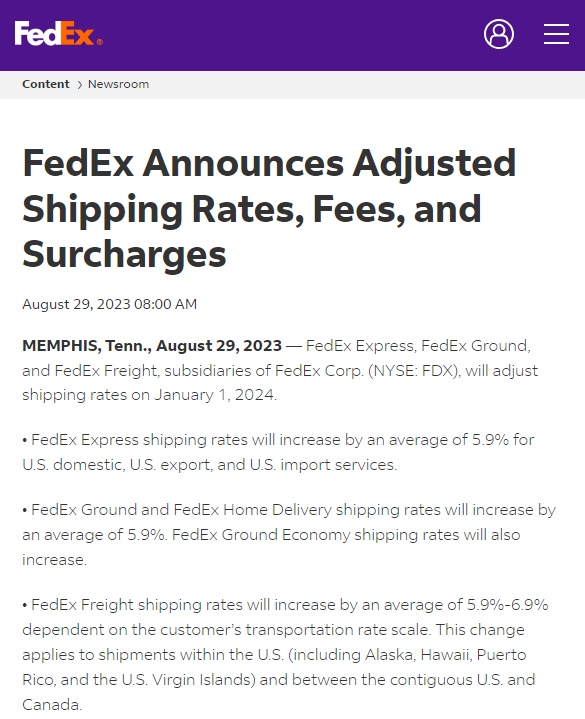Open the hamburger navigation menu
The width and height of the screenshot is (585, 719).
(x=557, y=34)
